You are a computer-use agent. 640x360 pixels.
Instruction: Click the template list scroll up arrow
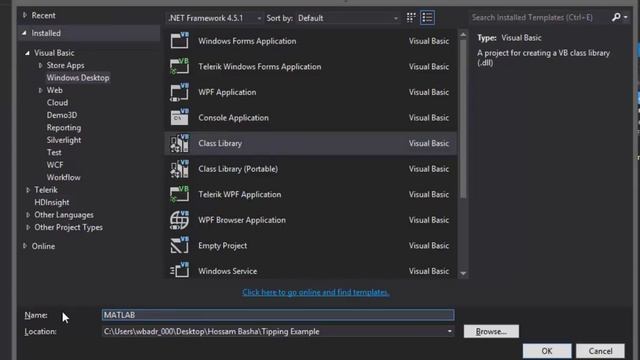tap(463, 35)
